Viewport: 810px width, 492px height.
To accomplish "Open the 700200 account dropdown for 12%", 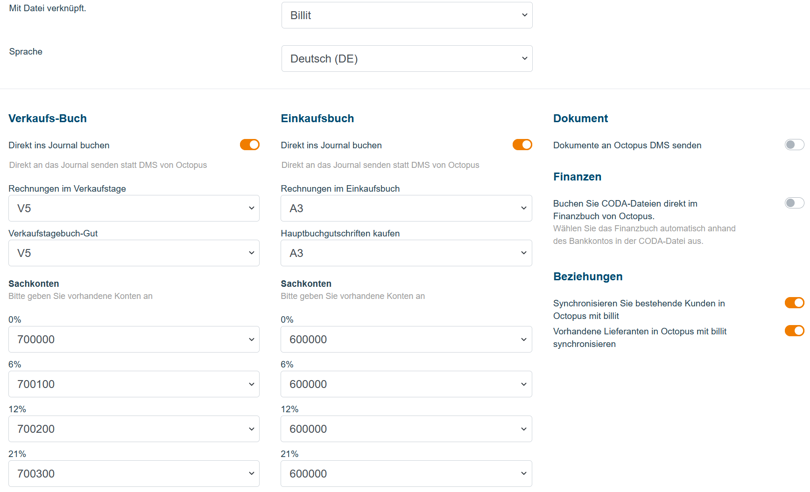I will [134, 429].
